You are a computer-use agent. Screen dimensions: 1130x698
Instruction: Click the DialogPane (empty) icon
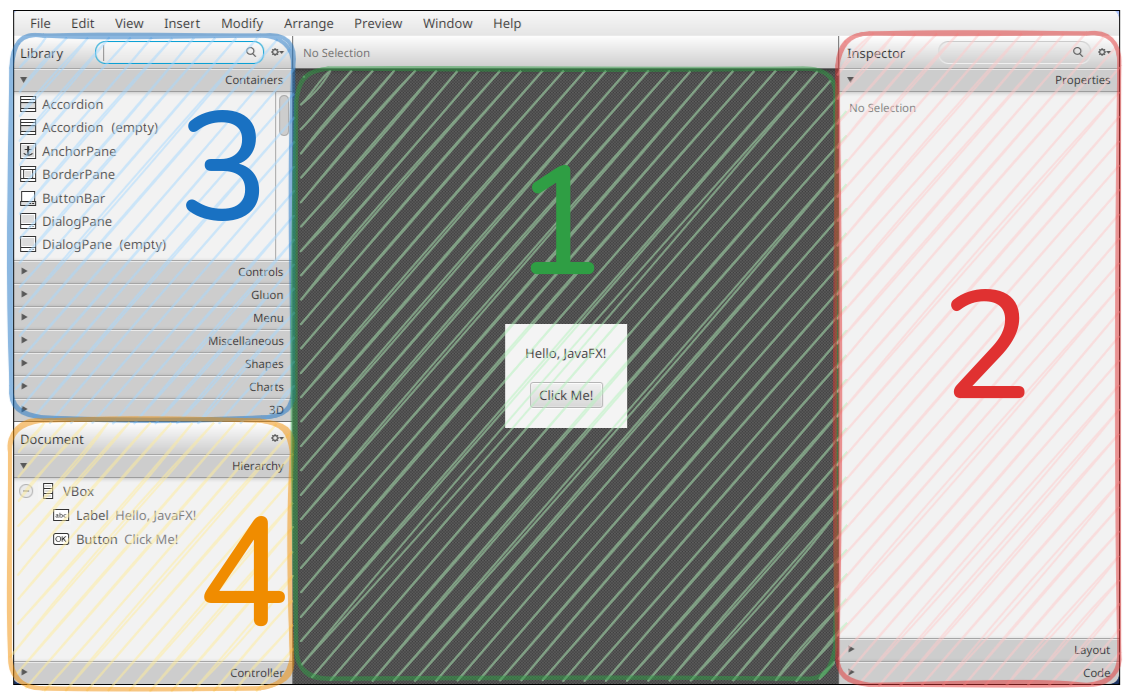point(28,244)
